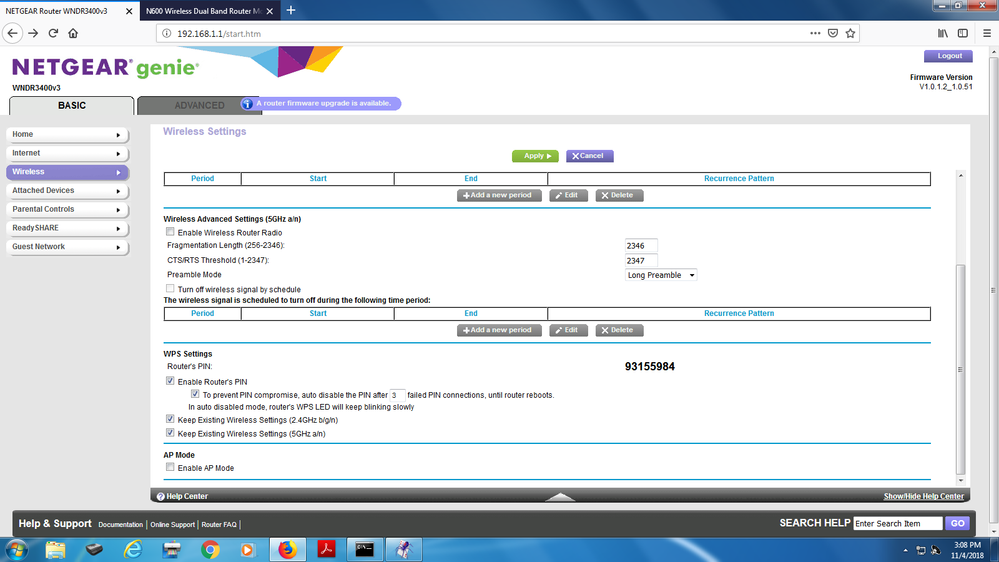
Task: Check Turn off wireless signal by schedule
Action: [170, 289]
